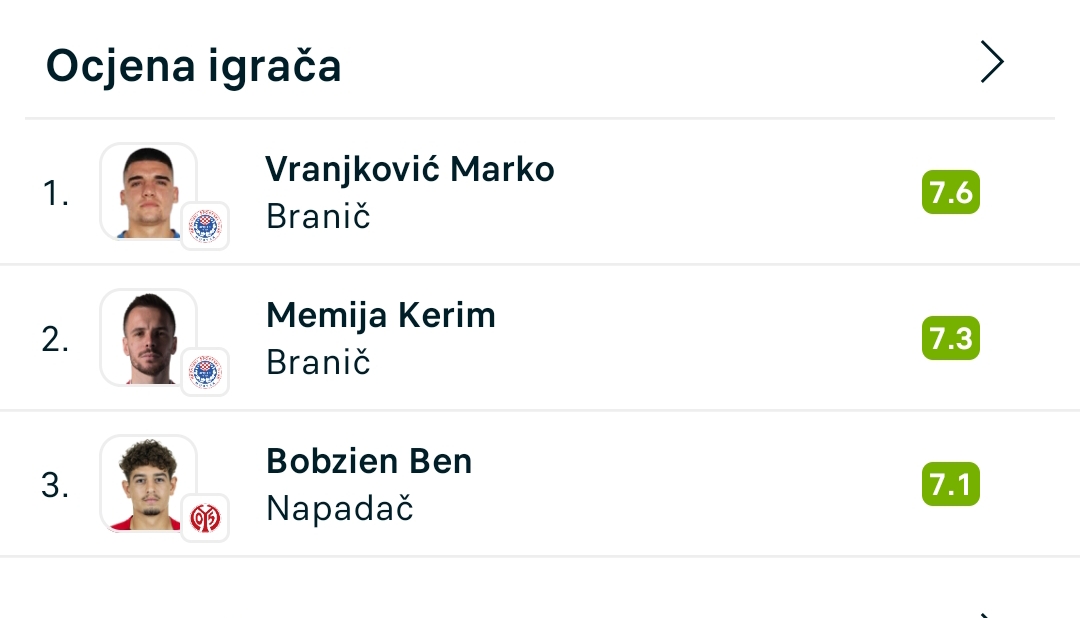1080x618 pixels.
Task: Tap the club badge on Memija's photo
Action: [x=205, y=372]
